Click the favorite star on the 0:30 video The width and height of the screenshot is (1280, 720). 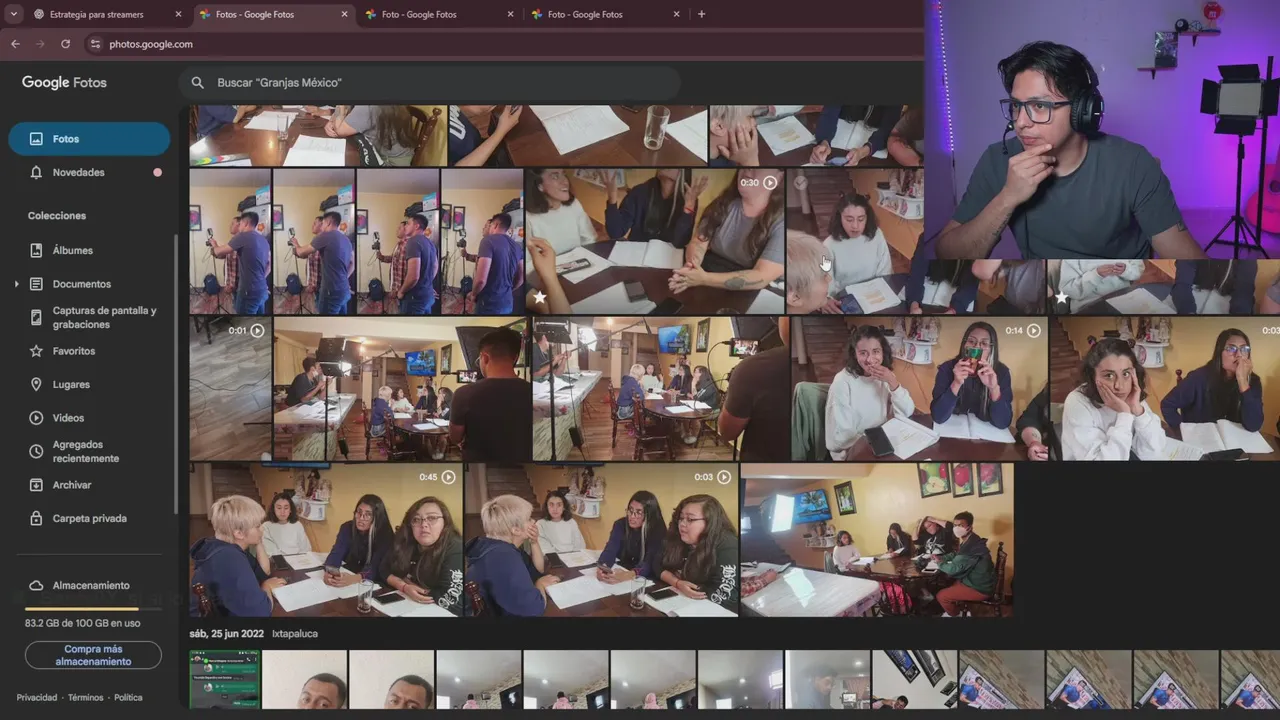pyautogui.click(x=540, y=297)
